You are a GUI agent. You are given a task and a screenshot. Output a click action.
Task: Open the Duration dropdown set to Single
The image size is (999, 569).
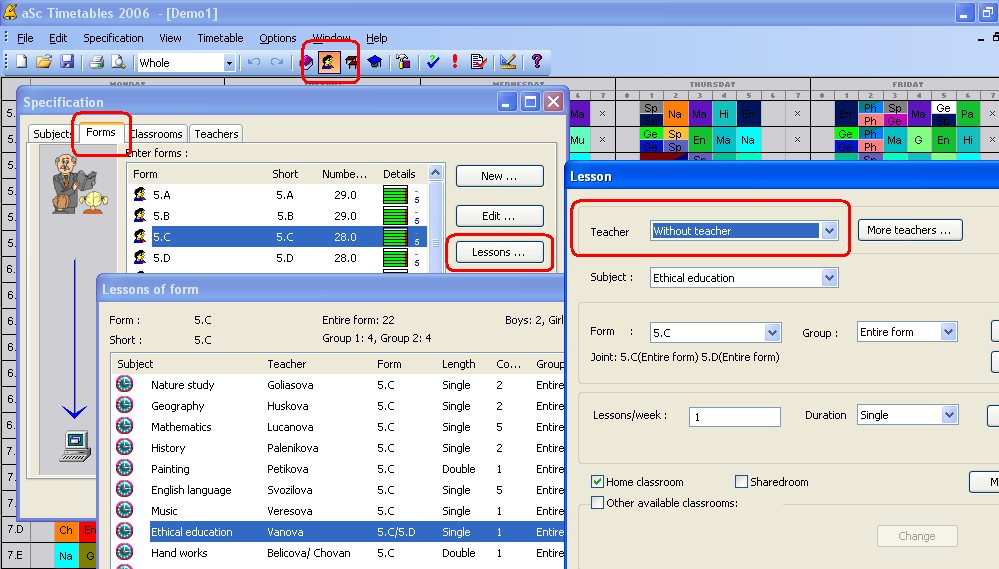pyautogui.click(x=948, y=415)
